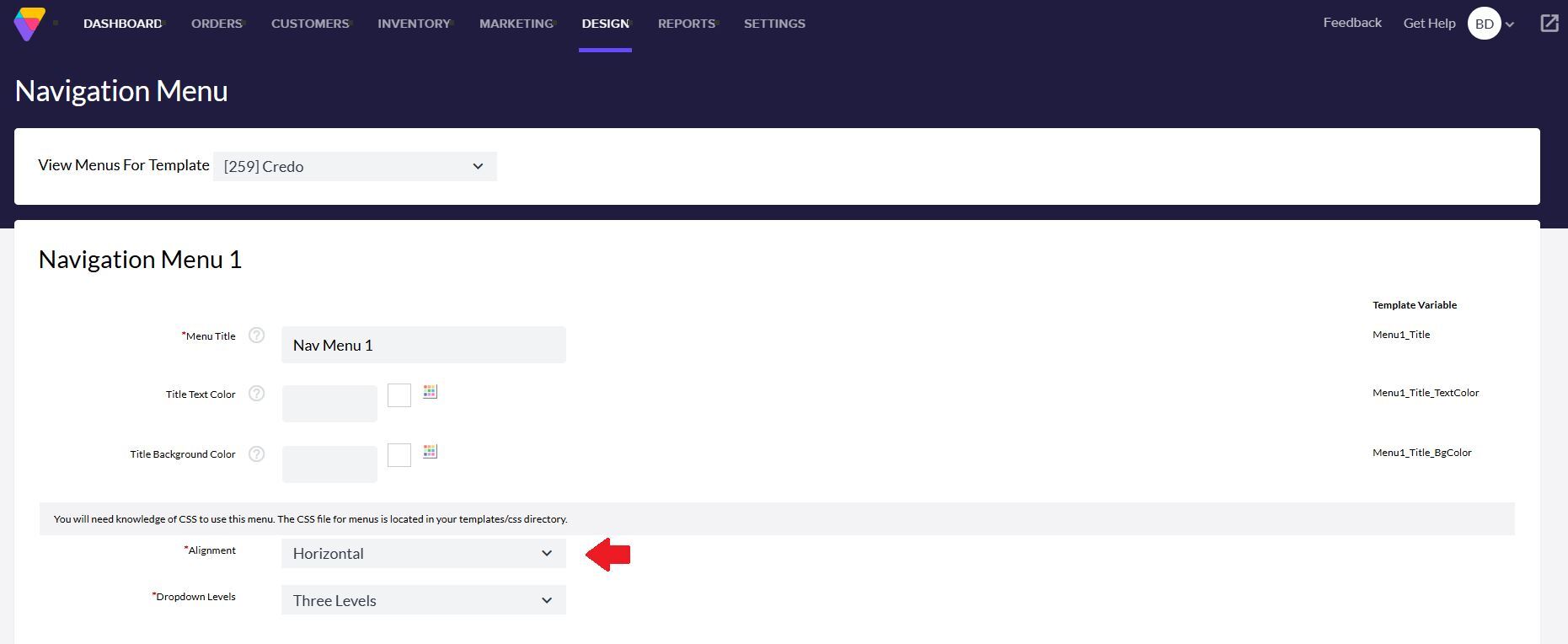Open the Inventory menu
Viewport: 1568px width, 644px height.
pyautogui.click(x=414, y=24)
